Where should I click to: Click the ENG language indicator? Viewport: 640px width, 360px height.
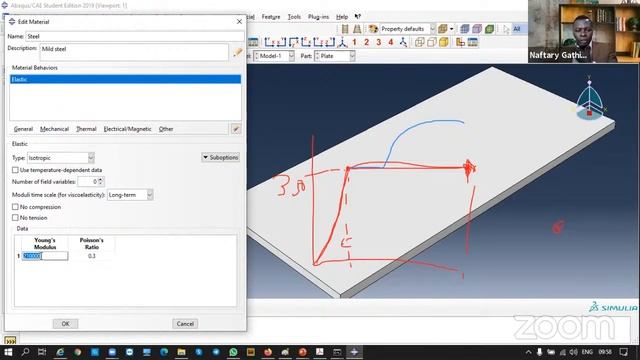click(x=587, y=352)
